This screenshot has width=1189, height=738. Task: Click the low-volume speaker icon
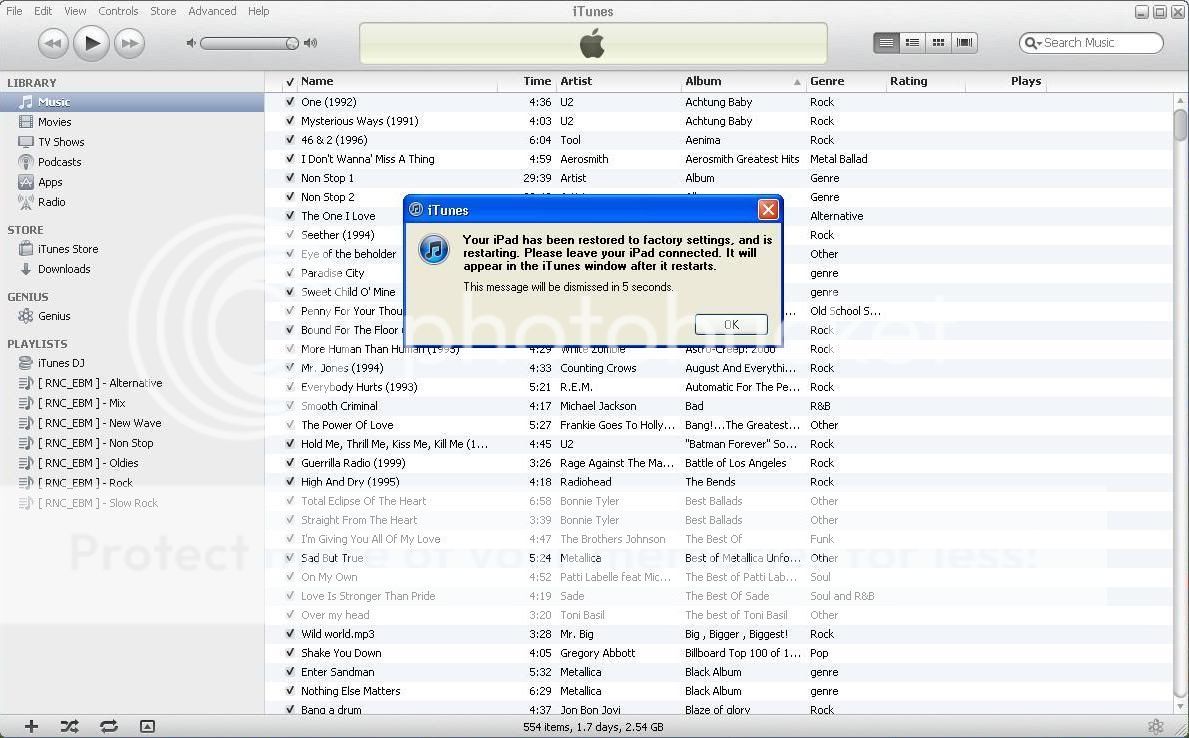(x=191, y=43)
